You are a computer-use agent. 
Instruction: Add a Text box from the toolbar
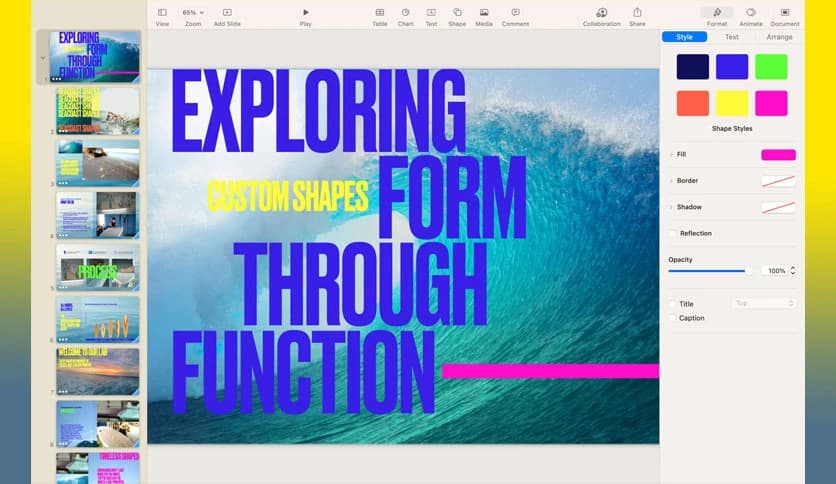click(431, 12)
